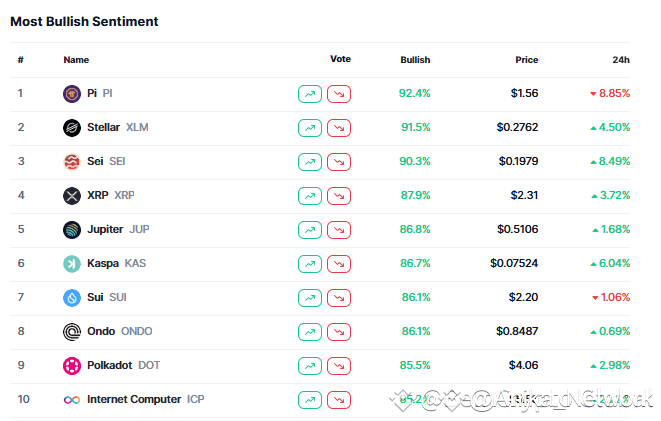This screenshot has height=421, width=661.
Task: Vote bearish on Internet Computer
Action: [x=340, y=400]
